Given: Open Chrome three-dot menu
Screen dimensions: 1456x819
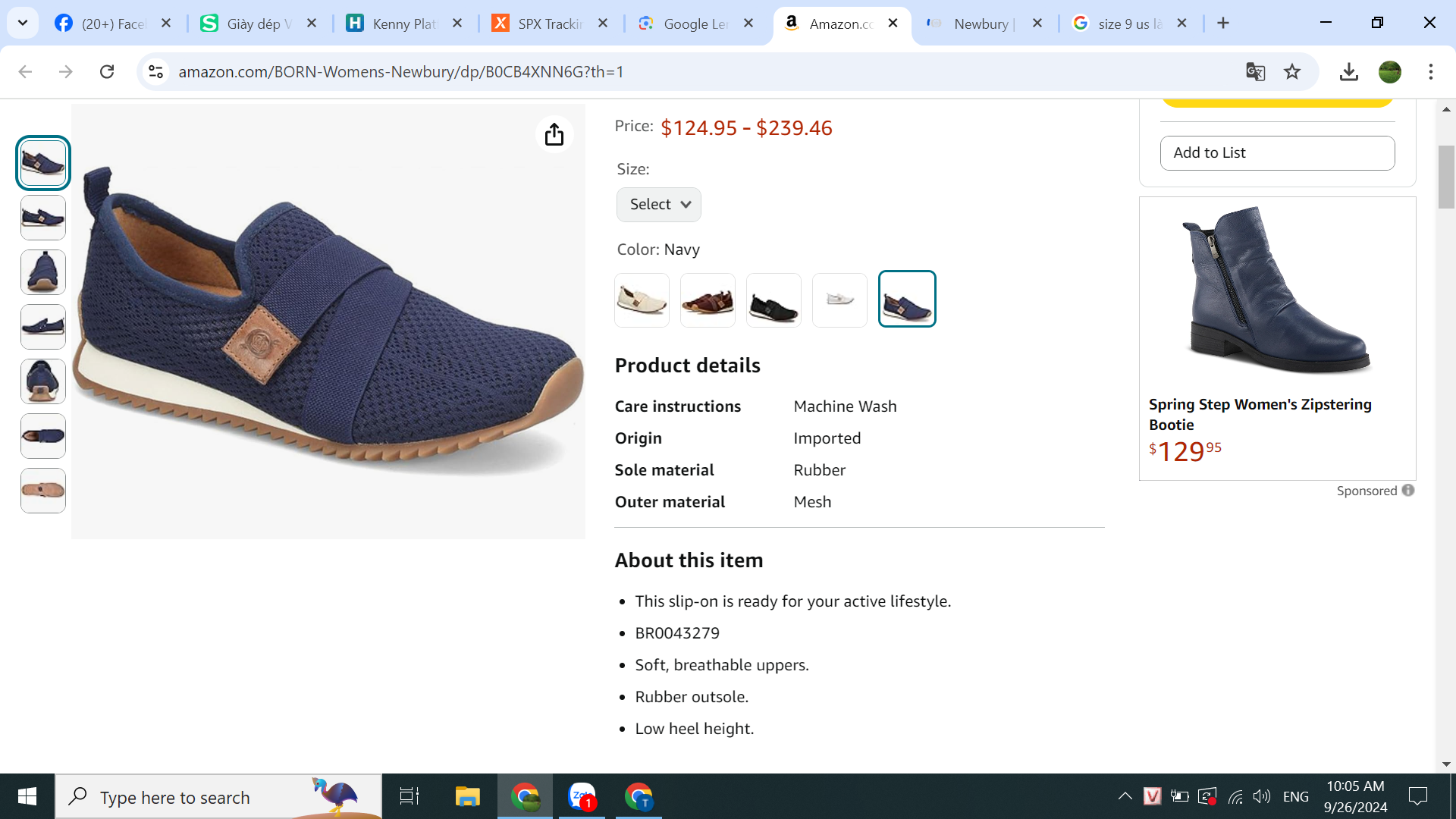Looking at the screenshot, I should pos(1430,72).
